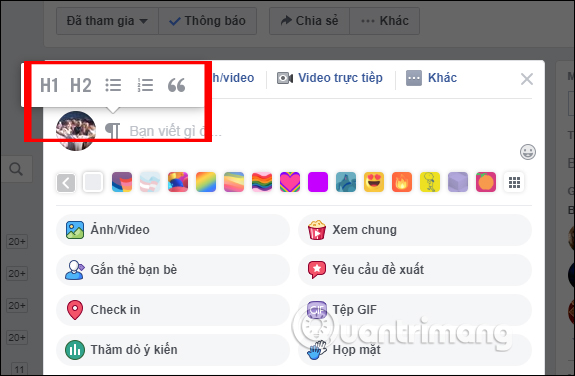
Task: Choose the lavender cube background
Action: (458, 182)
